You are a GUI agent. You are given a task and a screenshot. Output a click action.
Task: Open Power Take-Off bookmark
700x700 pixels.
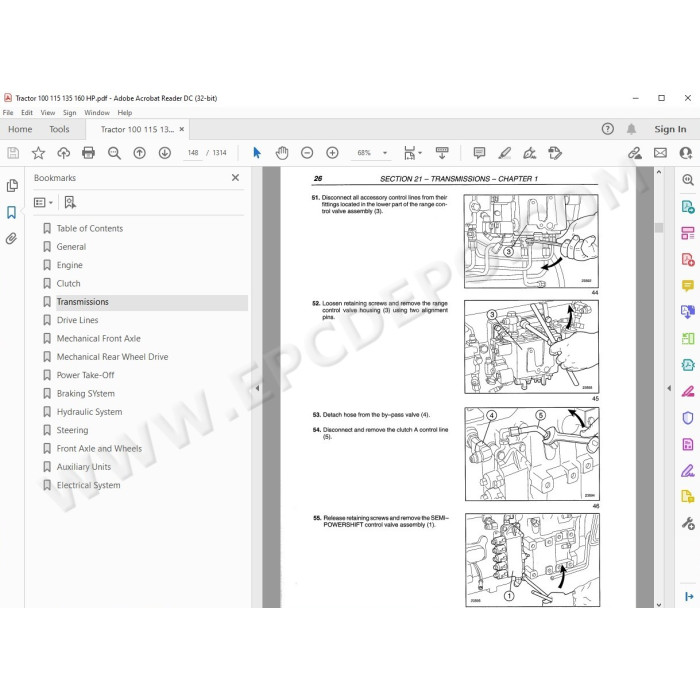pyautogui.click(x=85, y=375)
